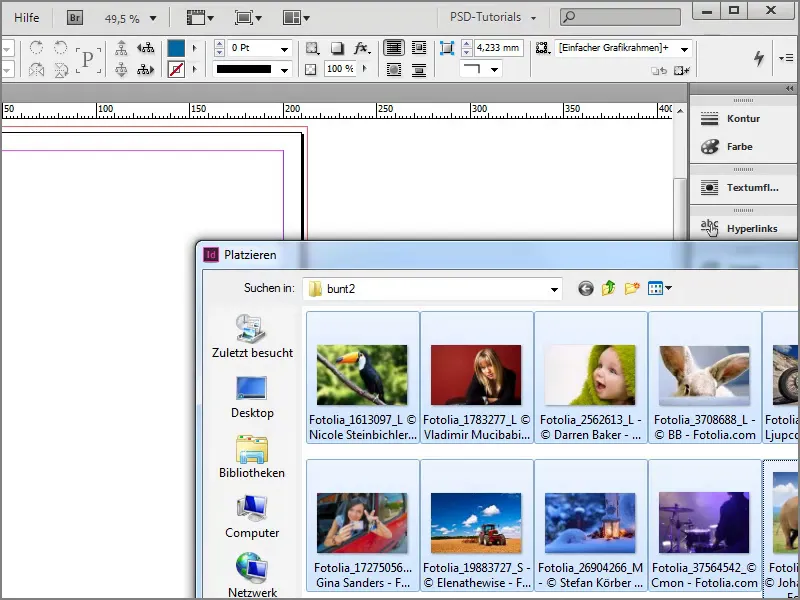Viewport: 800px width, 600px height.
Task: Open stroke weight 0 Pt dropdown
Action: click(x=284, y=49)
